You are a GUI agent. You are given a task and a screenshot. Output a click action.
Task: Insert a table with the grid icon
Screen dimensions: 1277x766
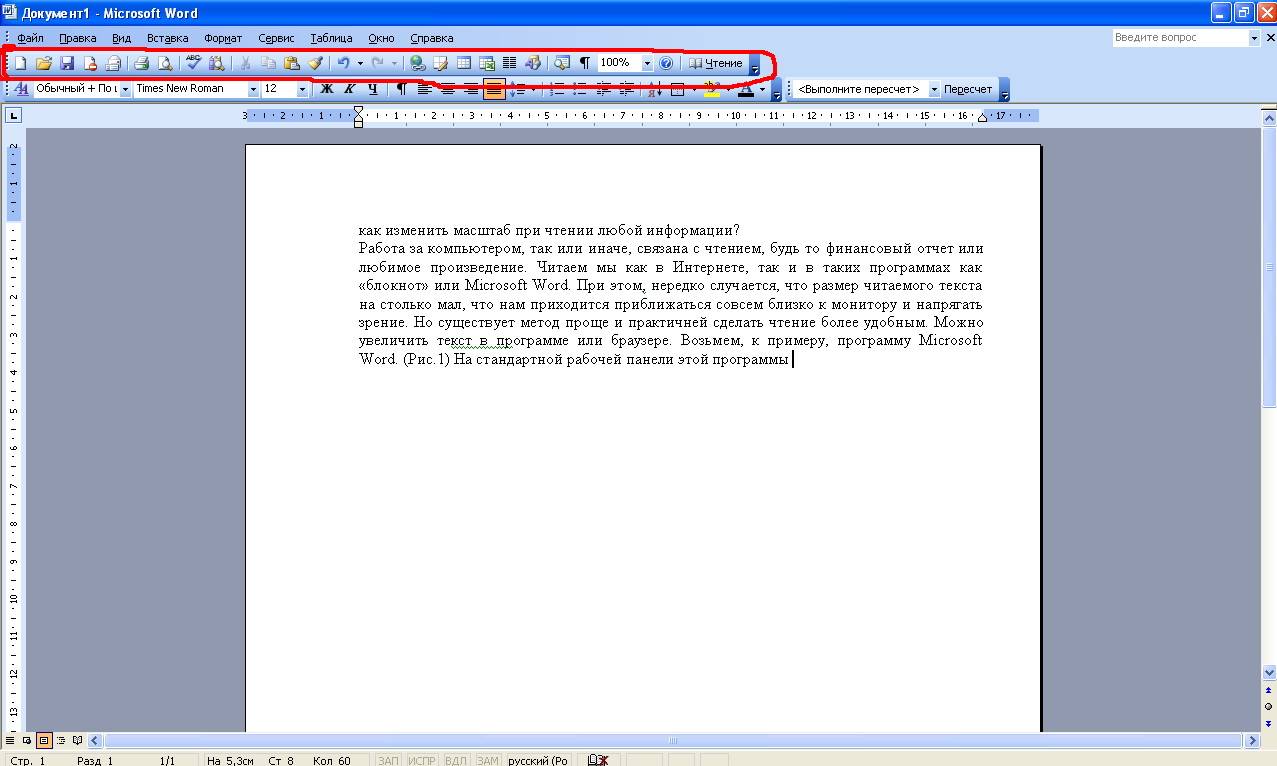pyautogui.click(x=463, y=63)
